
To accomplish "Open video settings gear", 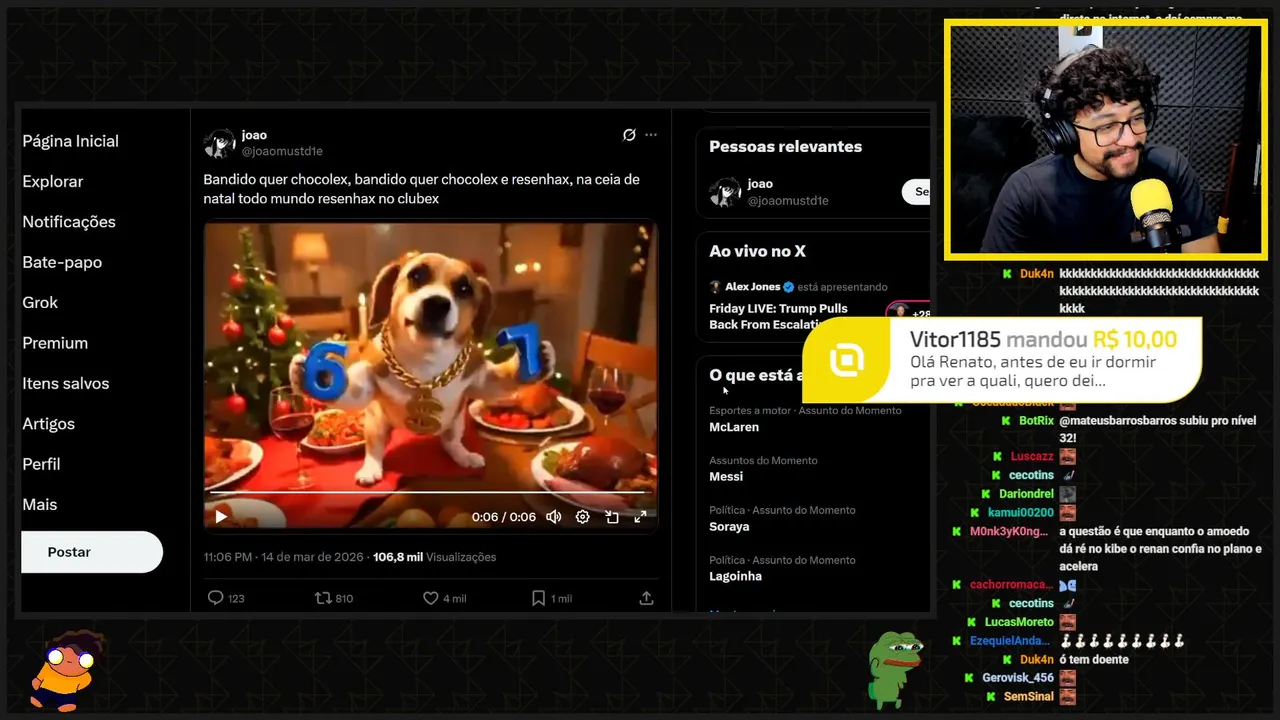I will (583, 517).
